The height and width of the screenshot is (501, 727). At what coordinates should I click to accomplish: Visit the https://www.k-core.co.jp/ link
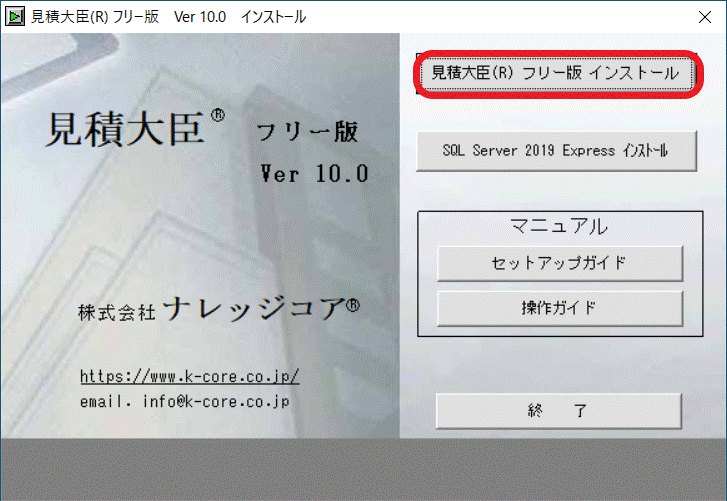[x=189, y=377]
